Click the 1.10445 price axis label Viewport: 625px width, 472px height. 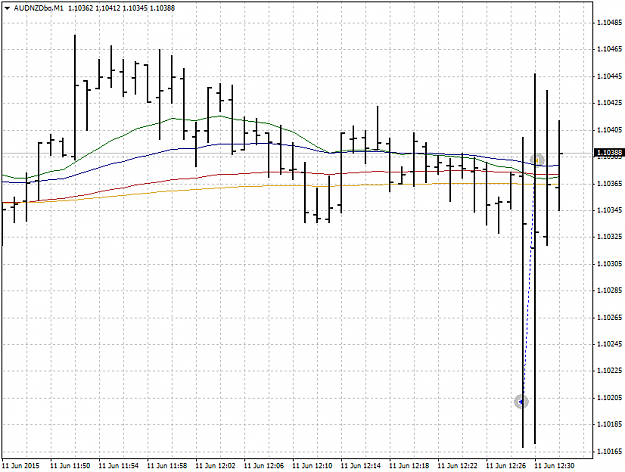point(610,76)
